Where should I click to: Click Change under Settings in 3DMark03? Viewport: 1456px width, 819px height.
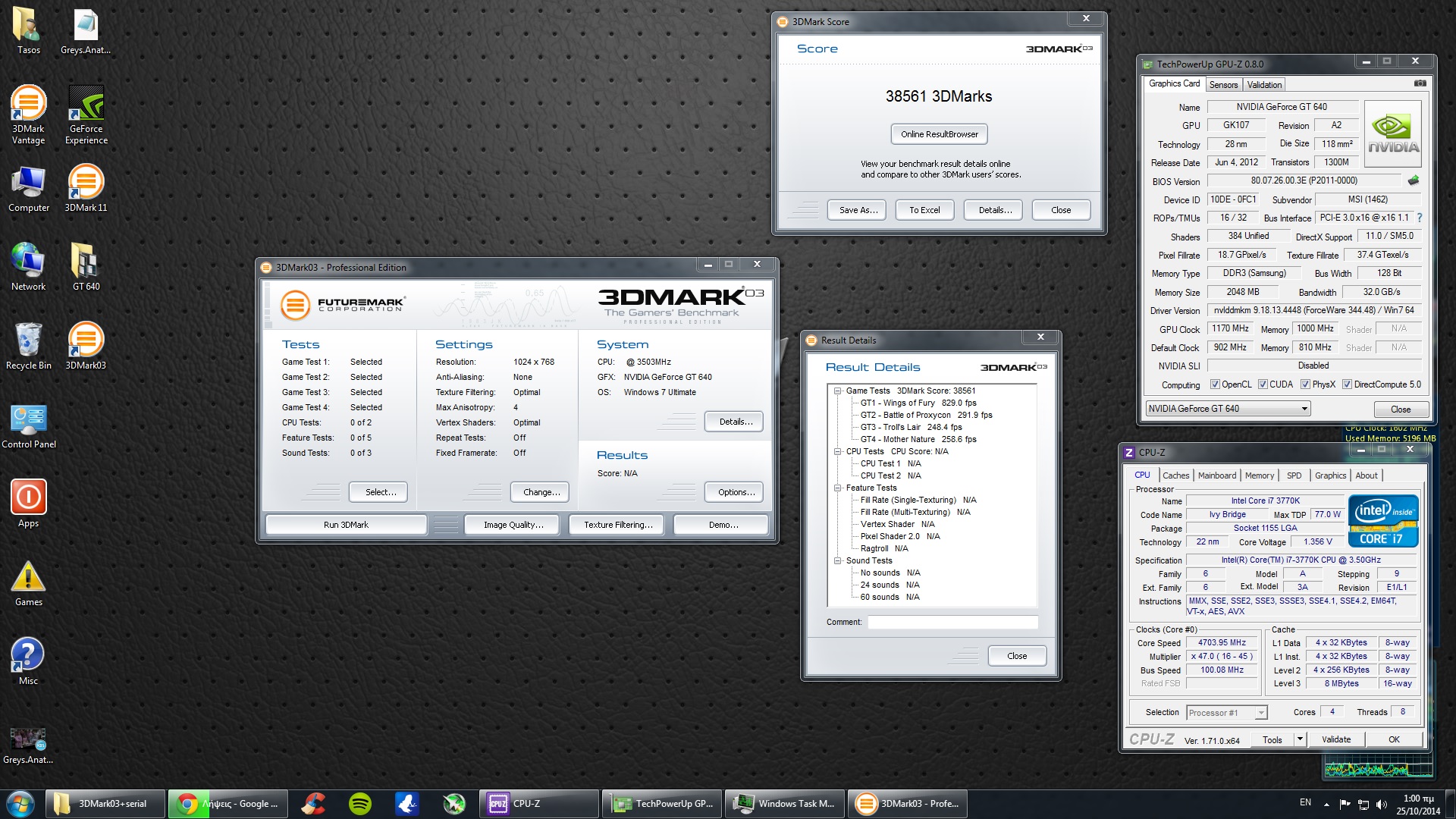point(541,492)
